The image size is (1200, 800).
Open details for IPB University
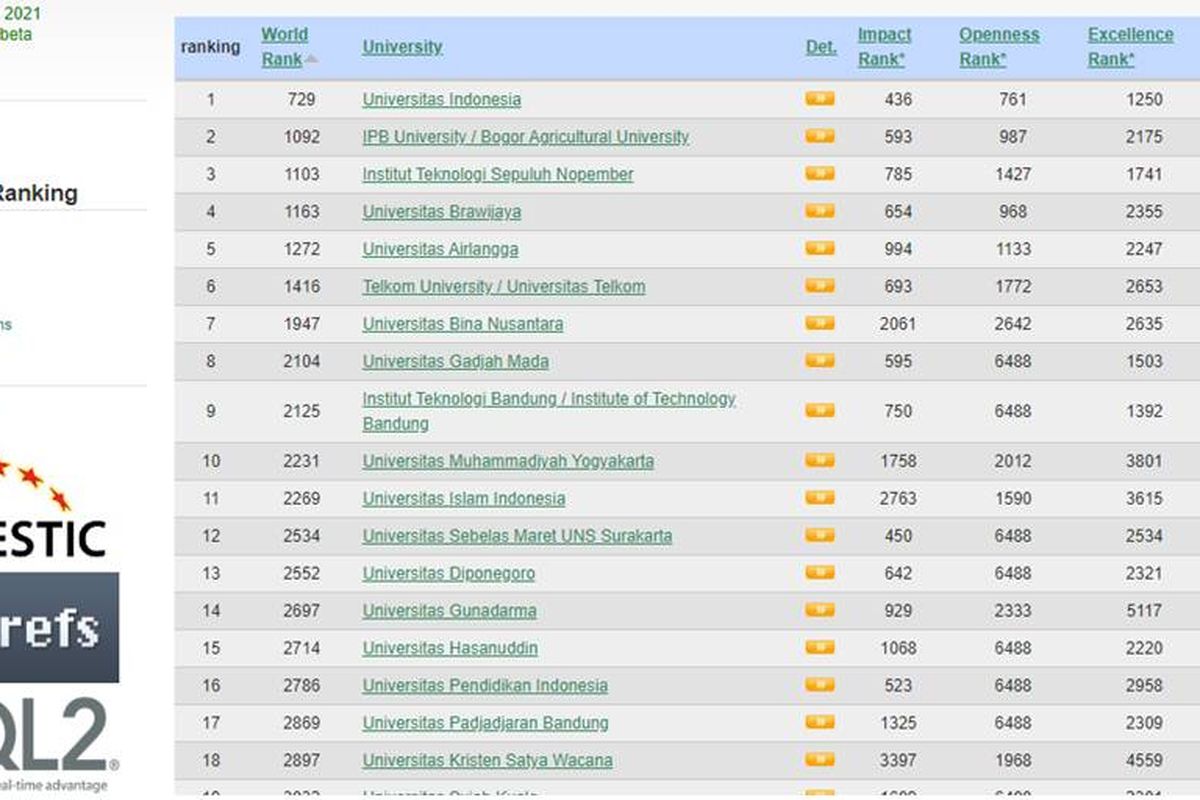pos(819,136)
